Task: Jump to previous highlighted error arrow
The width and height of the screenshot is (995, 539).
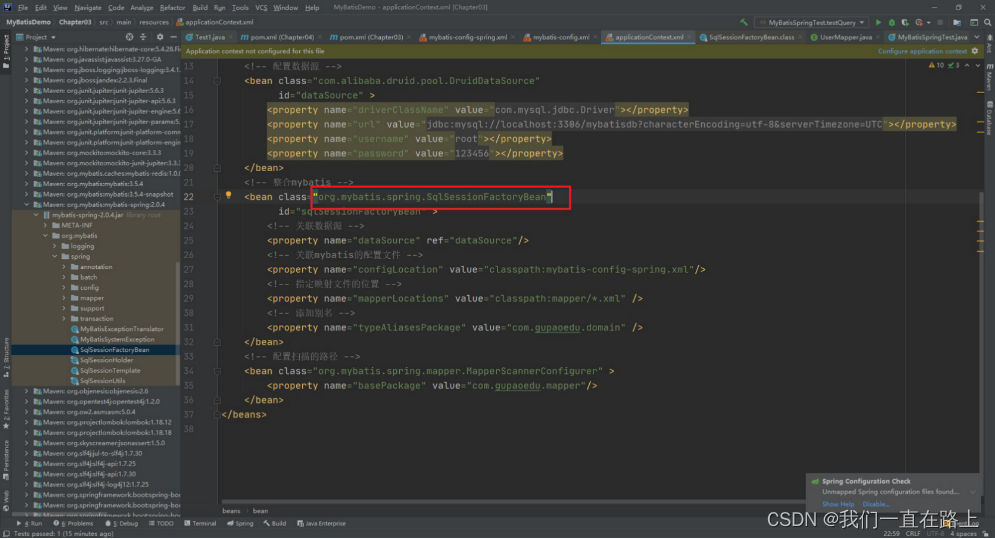Action: [x=967, y=65]
